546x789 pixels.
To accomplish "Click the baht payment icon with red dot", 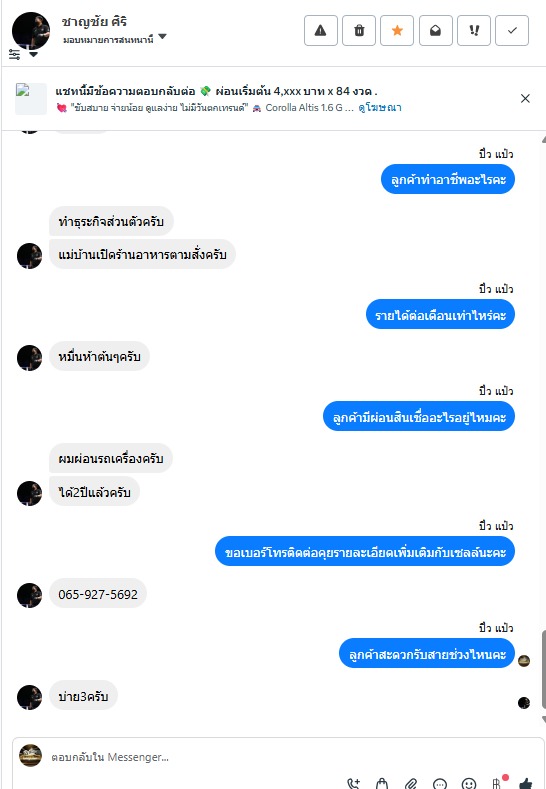I will click(x=498, y=782).
